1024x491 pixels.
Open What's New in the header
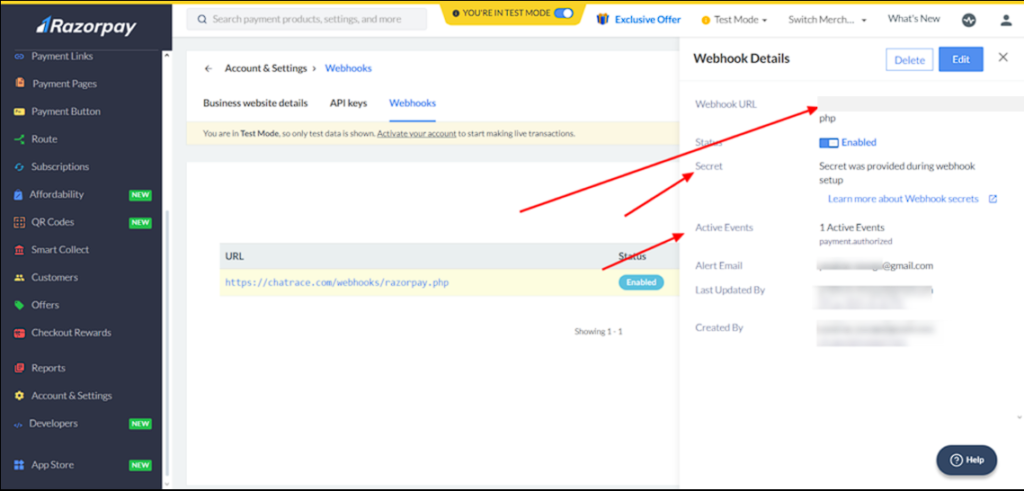(914, 18)
